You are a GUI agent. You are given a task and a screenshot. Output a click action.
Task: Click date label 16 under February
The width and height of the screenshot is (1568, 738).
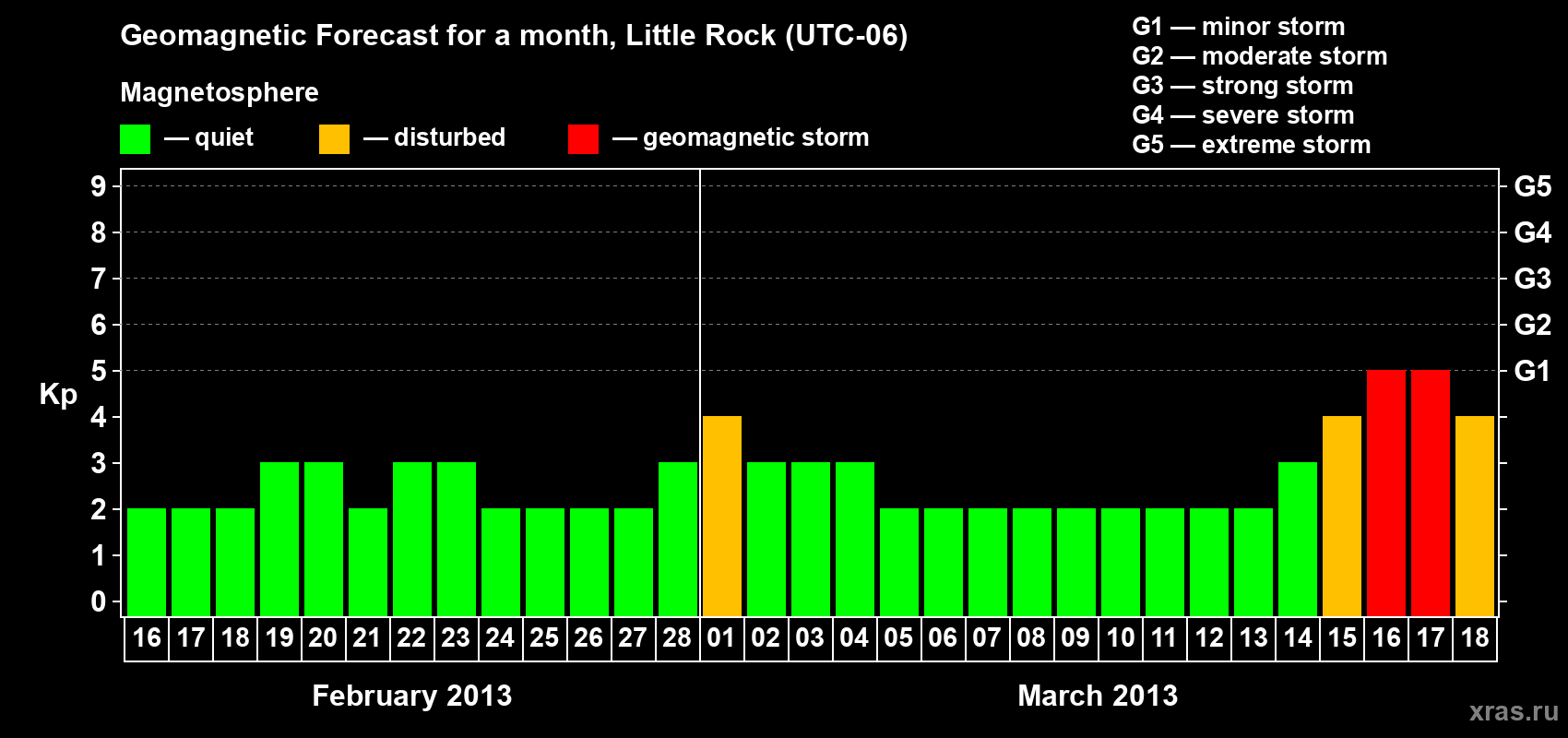[147, 637]
